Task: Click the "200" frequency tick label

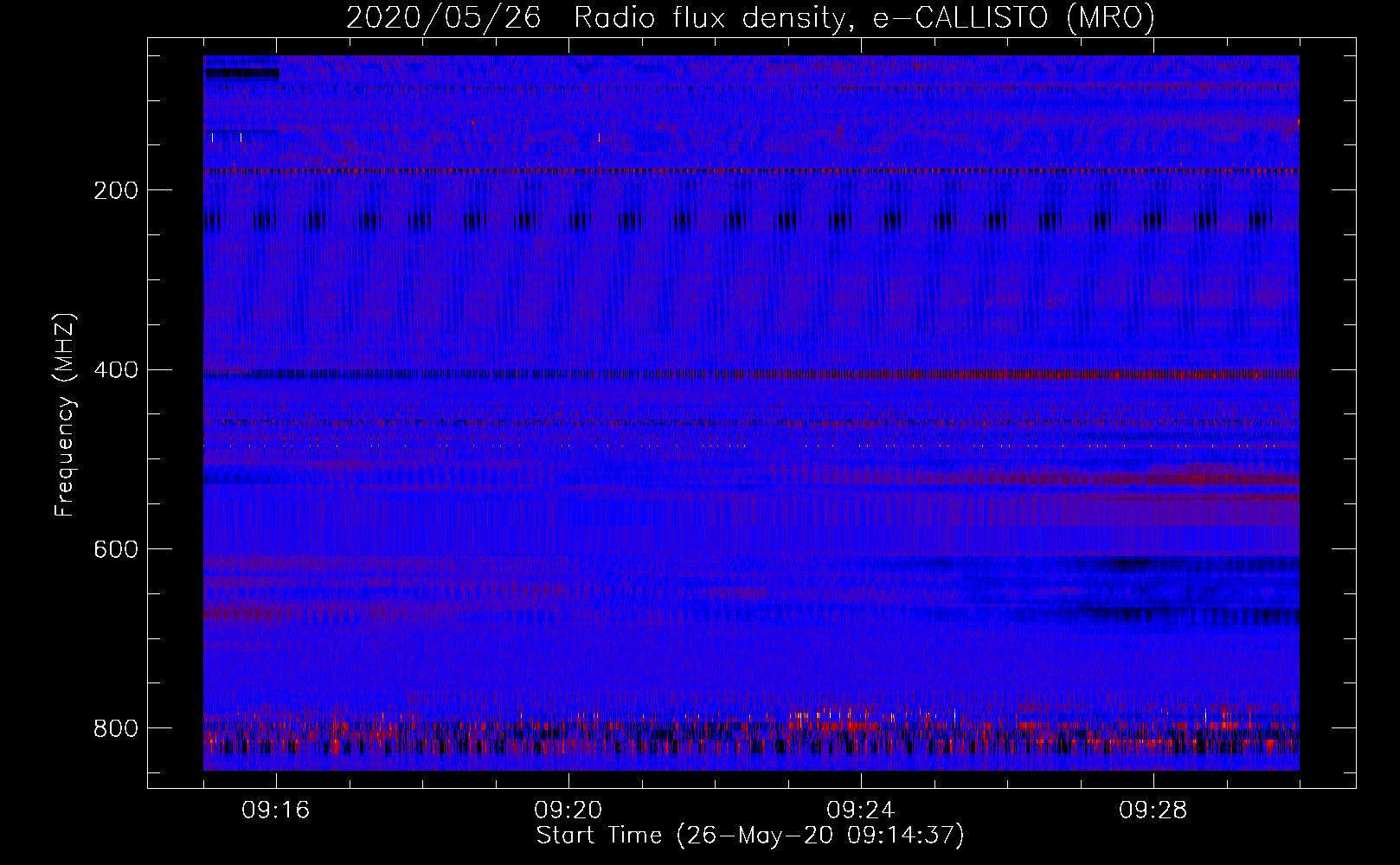Action: pyautogui.click(x=115, y=191)
